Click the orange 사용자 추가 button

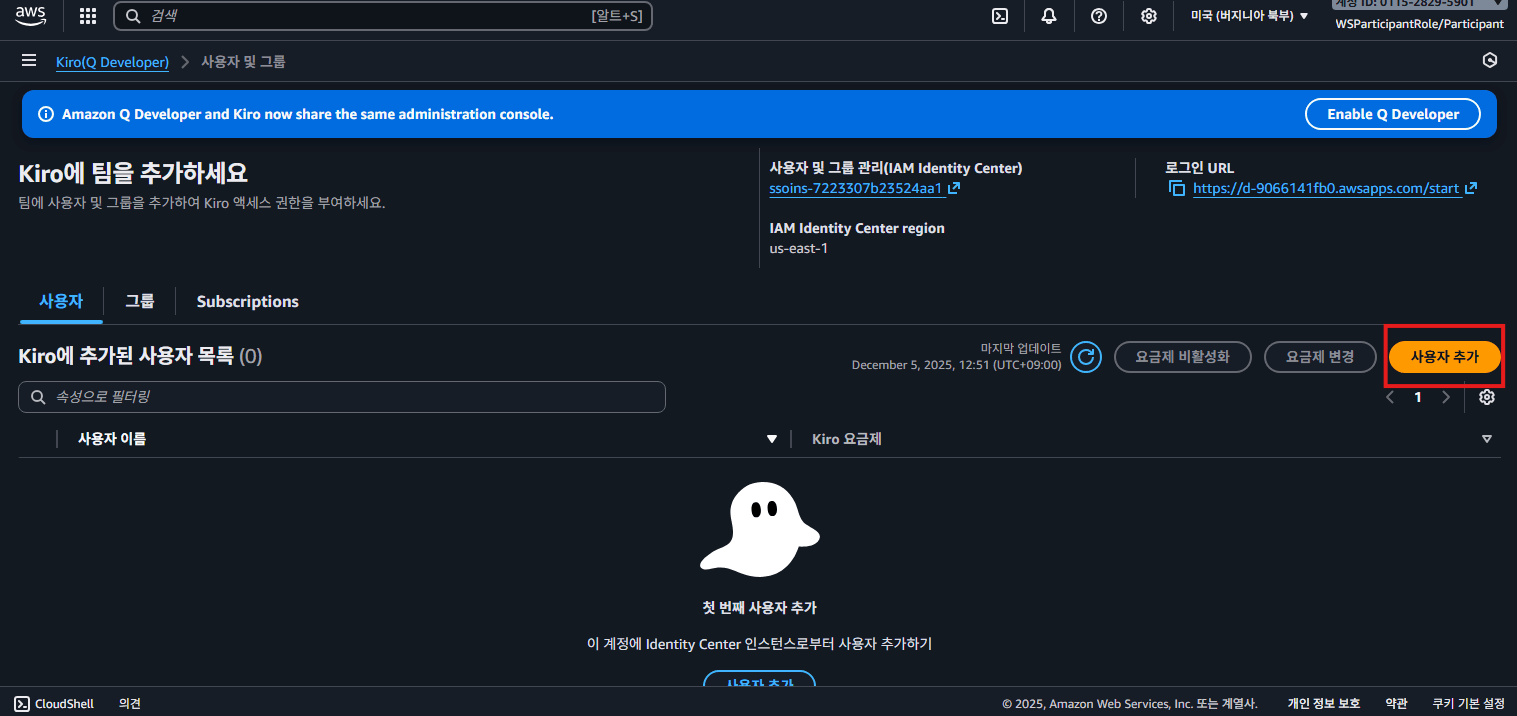tap(1444, 357)
